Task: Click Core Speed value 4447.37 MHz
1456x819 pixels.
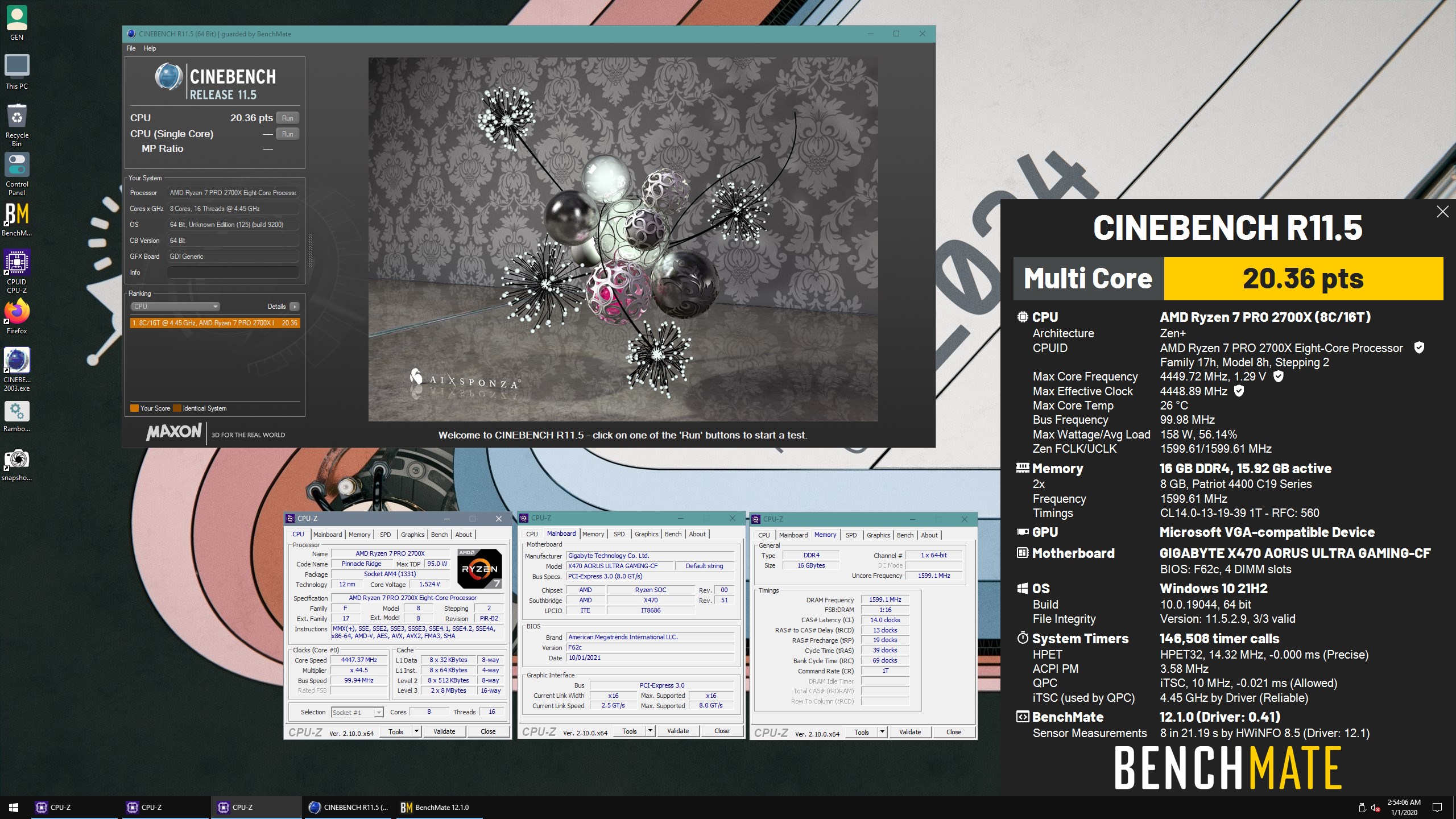Action: tap(359, 660)
